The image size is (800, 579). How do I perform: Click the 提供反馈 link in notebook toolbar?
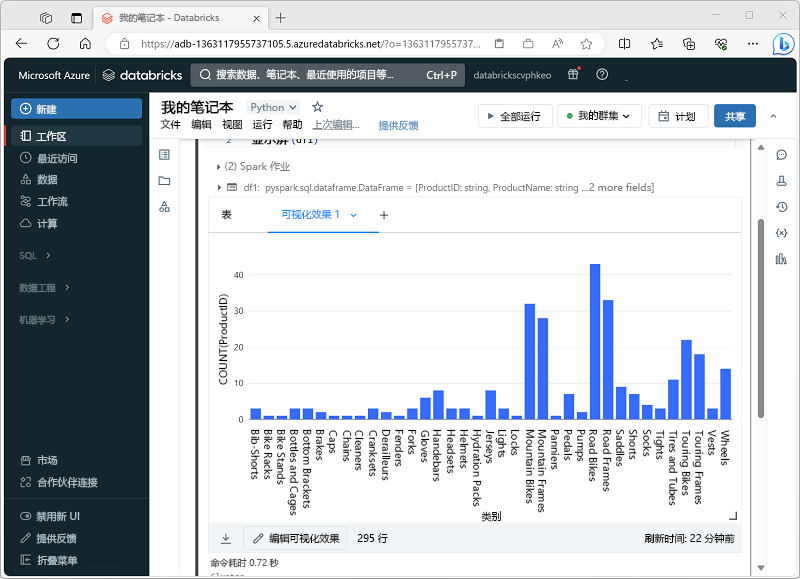click(398, 125)
